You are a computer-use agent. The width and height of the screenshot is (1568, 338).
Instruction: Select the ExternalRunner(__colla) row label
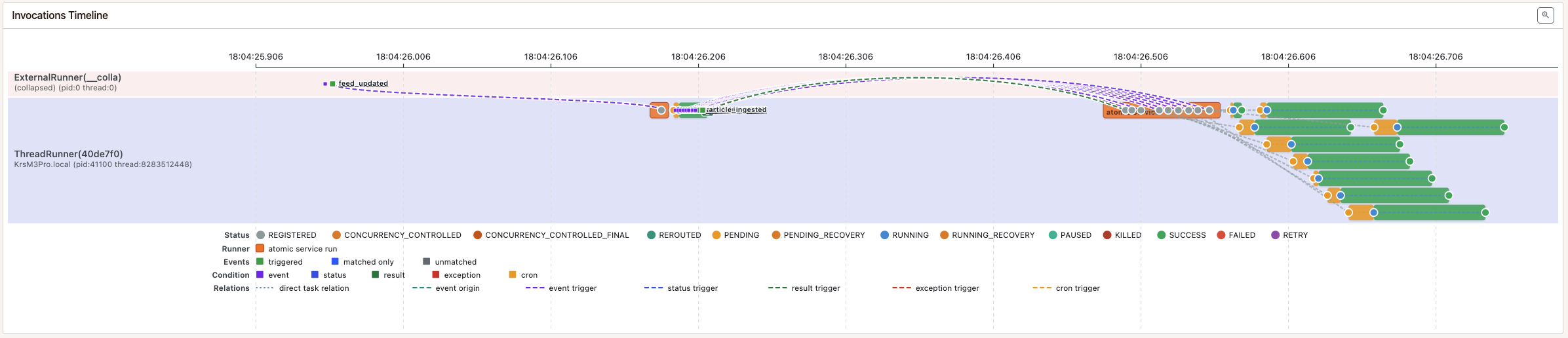(68, 77)
